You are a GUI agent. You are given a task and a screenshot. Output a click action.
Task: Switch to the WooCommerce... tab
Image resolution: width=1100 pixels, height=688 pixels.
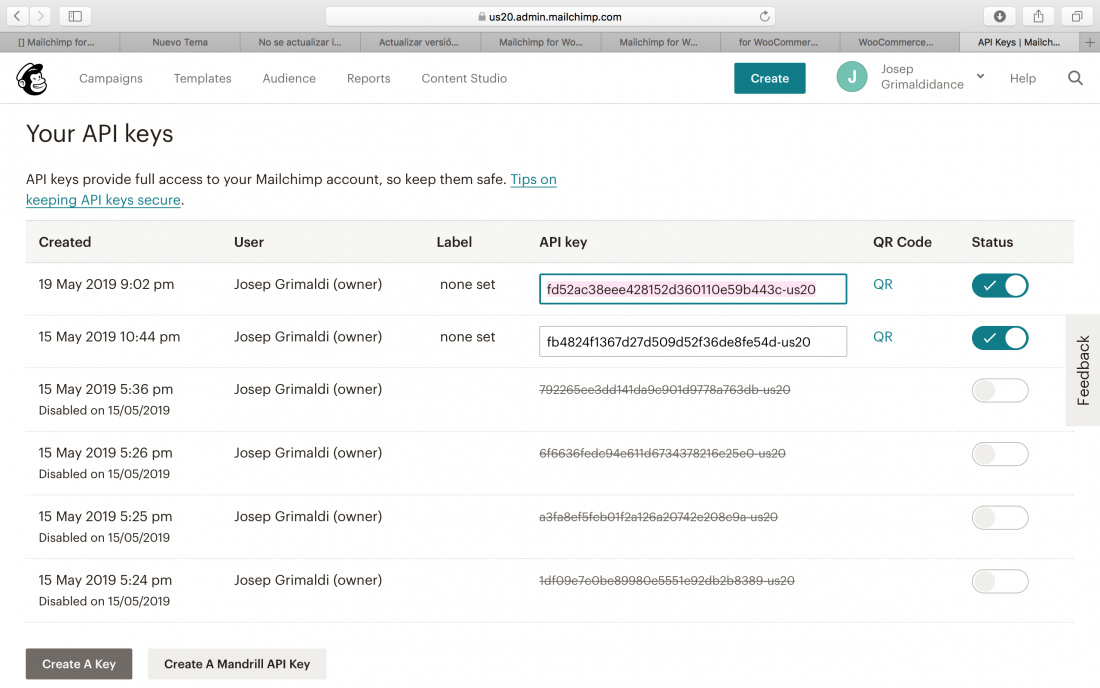click(x=899, y=42)
